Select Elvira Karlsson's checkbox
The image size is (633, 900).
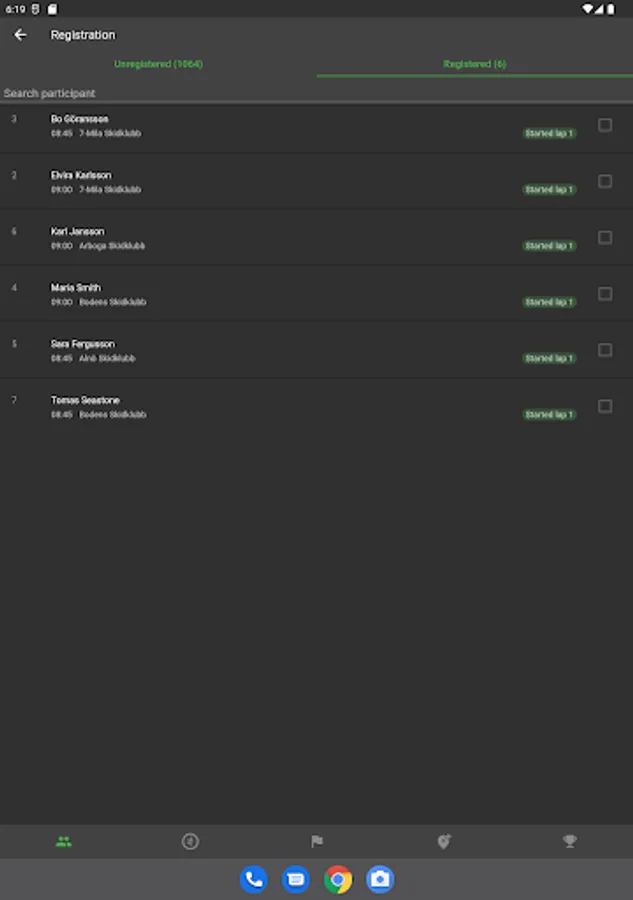click(605, 181)
